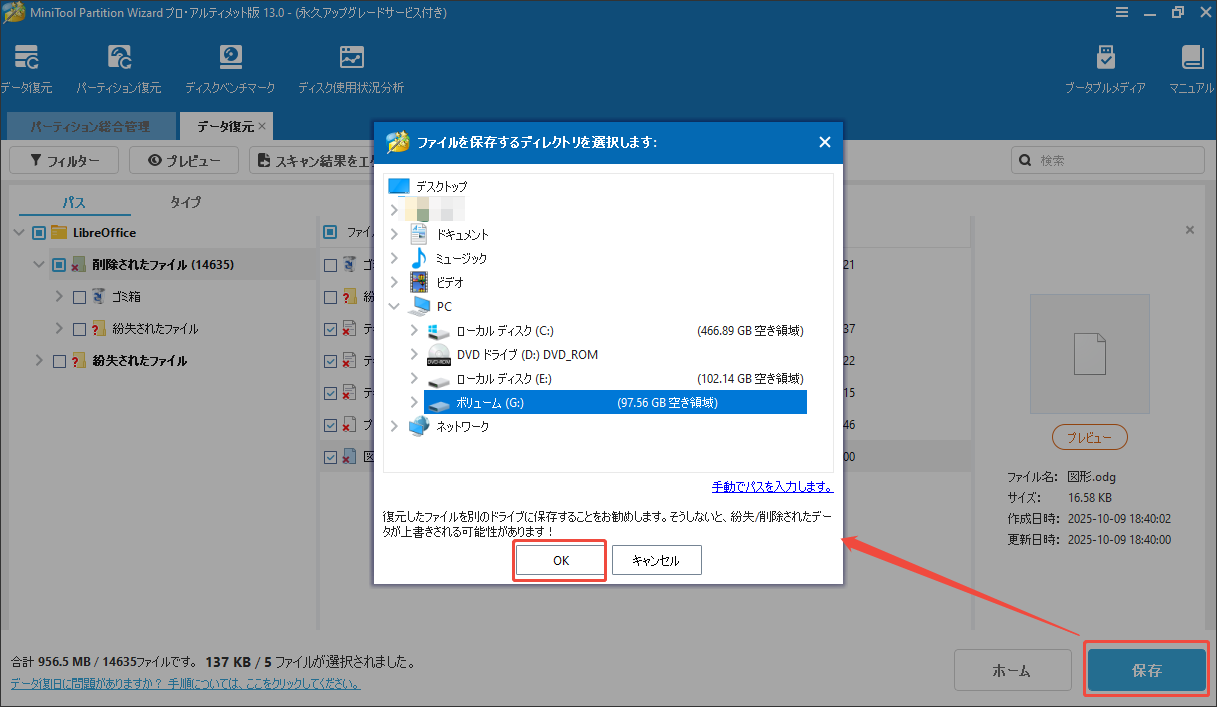Switch to パーティション総合管理 tab
The image size is (1217, 707).
[90, 127]
